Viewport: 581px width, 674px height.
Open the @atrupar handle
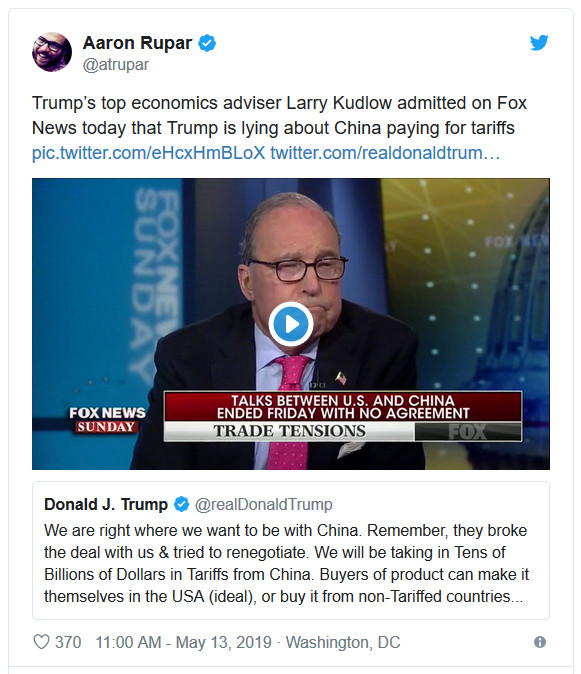116,65
